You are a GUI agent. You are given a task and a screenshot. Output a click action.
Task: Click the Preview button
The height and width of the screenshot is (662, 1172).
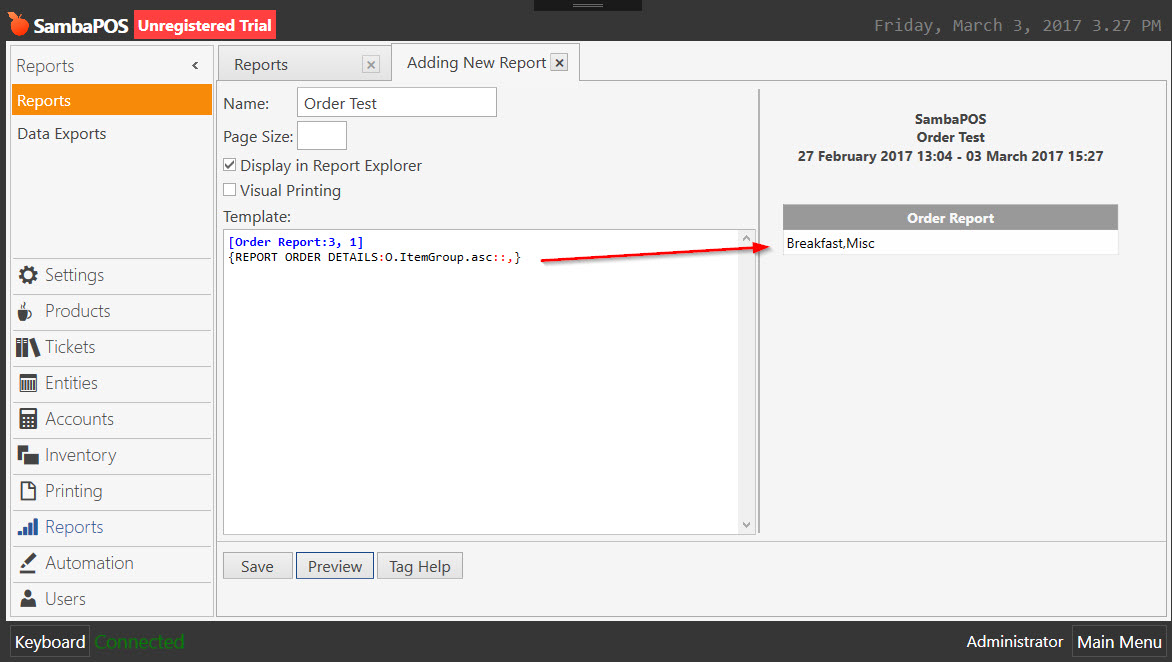pyautogui.click(x=334, y=565)
